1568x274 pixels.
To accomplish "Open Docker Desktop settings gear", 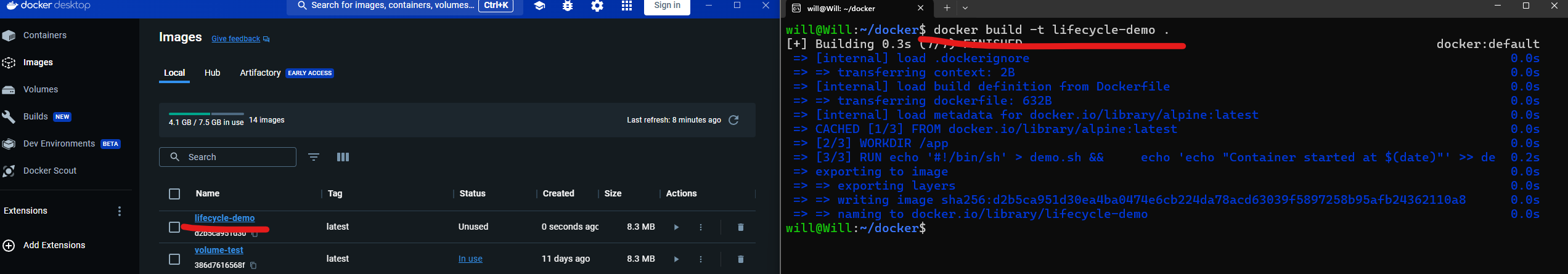I will point(597,6).
